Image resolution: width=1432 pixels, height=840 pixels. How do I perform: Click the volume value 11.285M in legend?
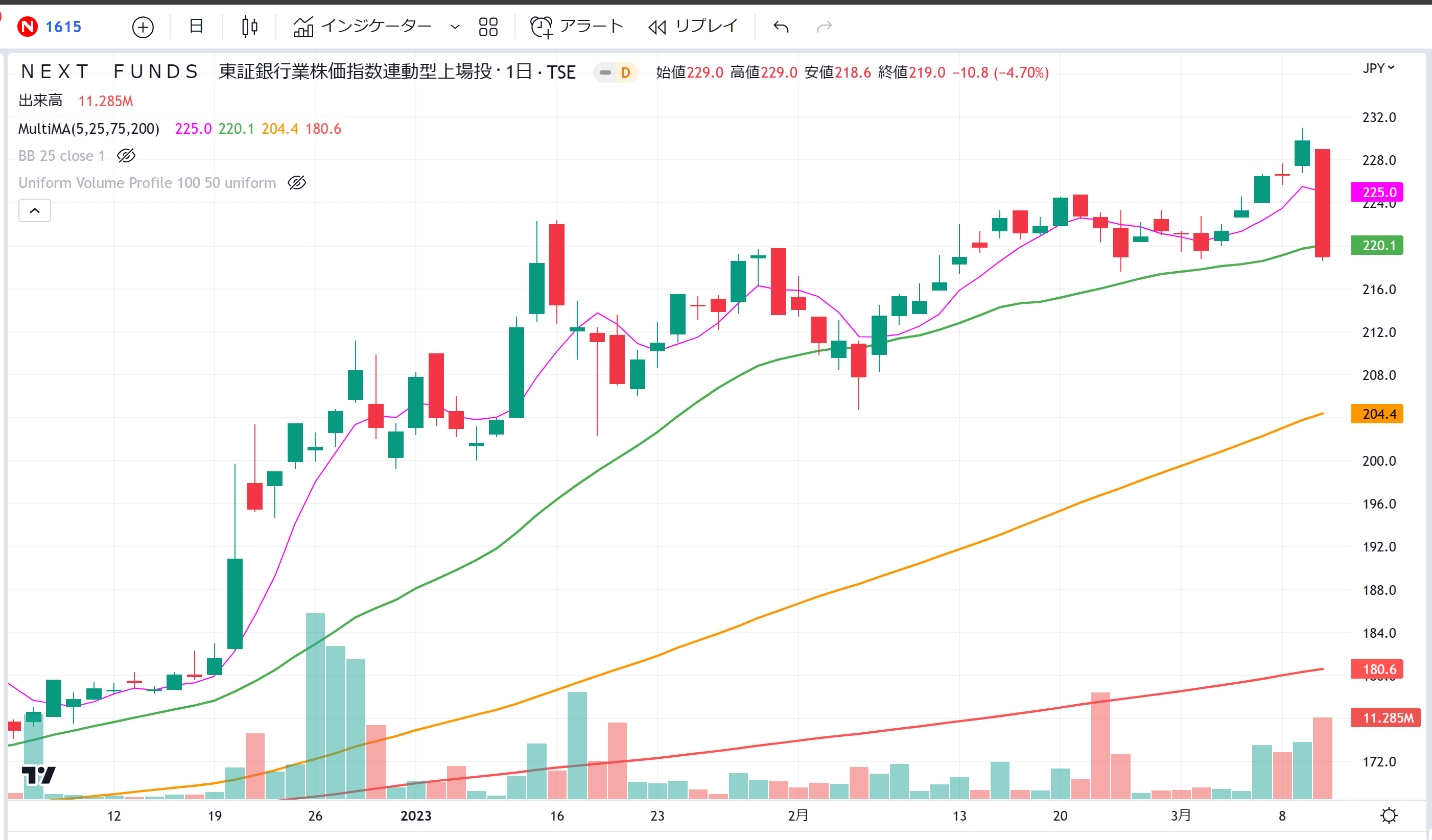tap(106, 101)
